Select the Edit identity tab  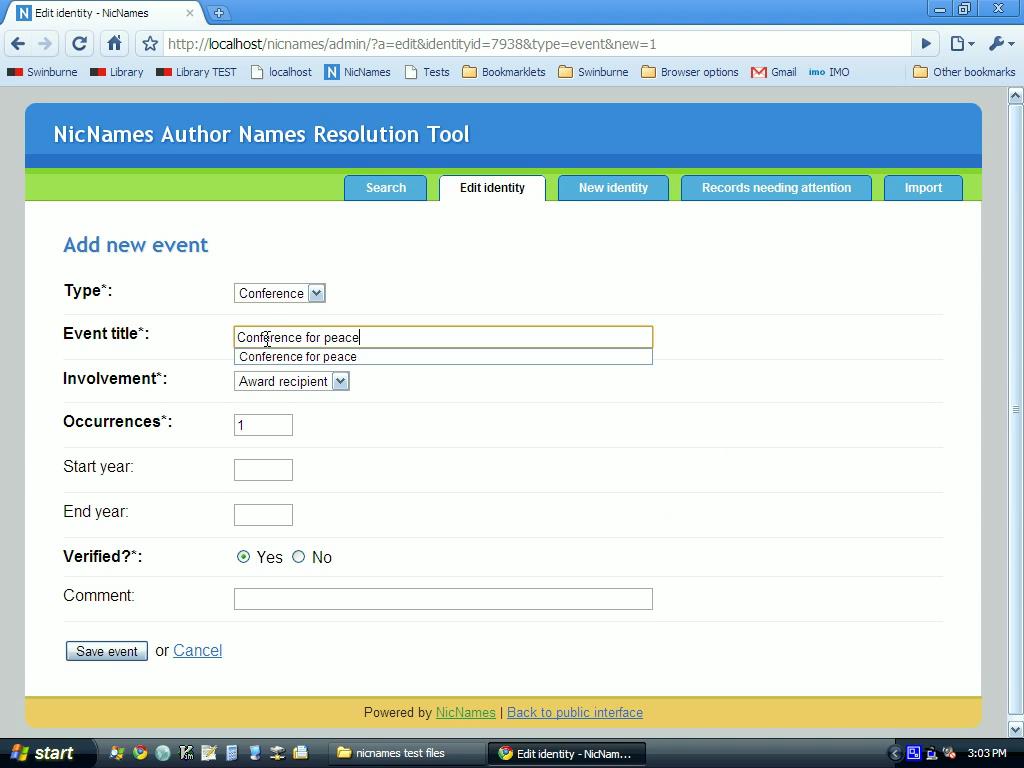(x=492, y=188)
